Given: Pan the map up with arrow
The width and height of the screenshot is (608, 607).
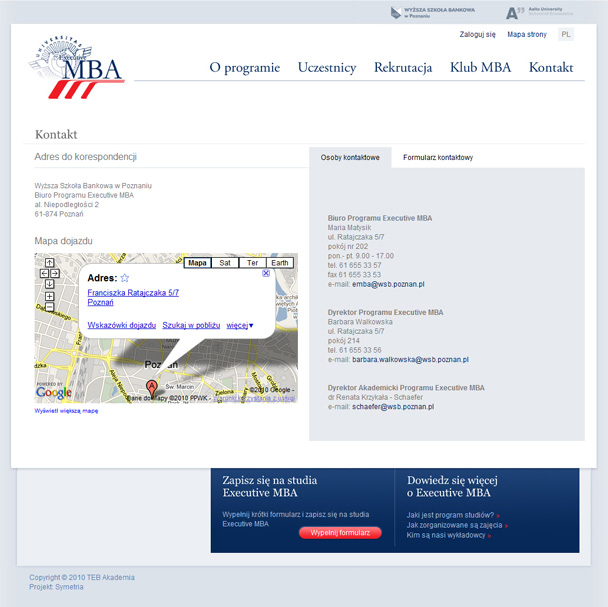Looking at the screenshot, I should tap(50, 263).
